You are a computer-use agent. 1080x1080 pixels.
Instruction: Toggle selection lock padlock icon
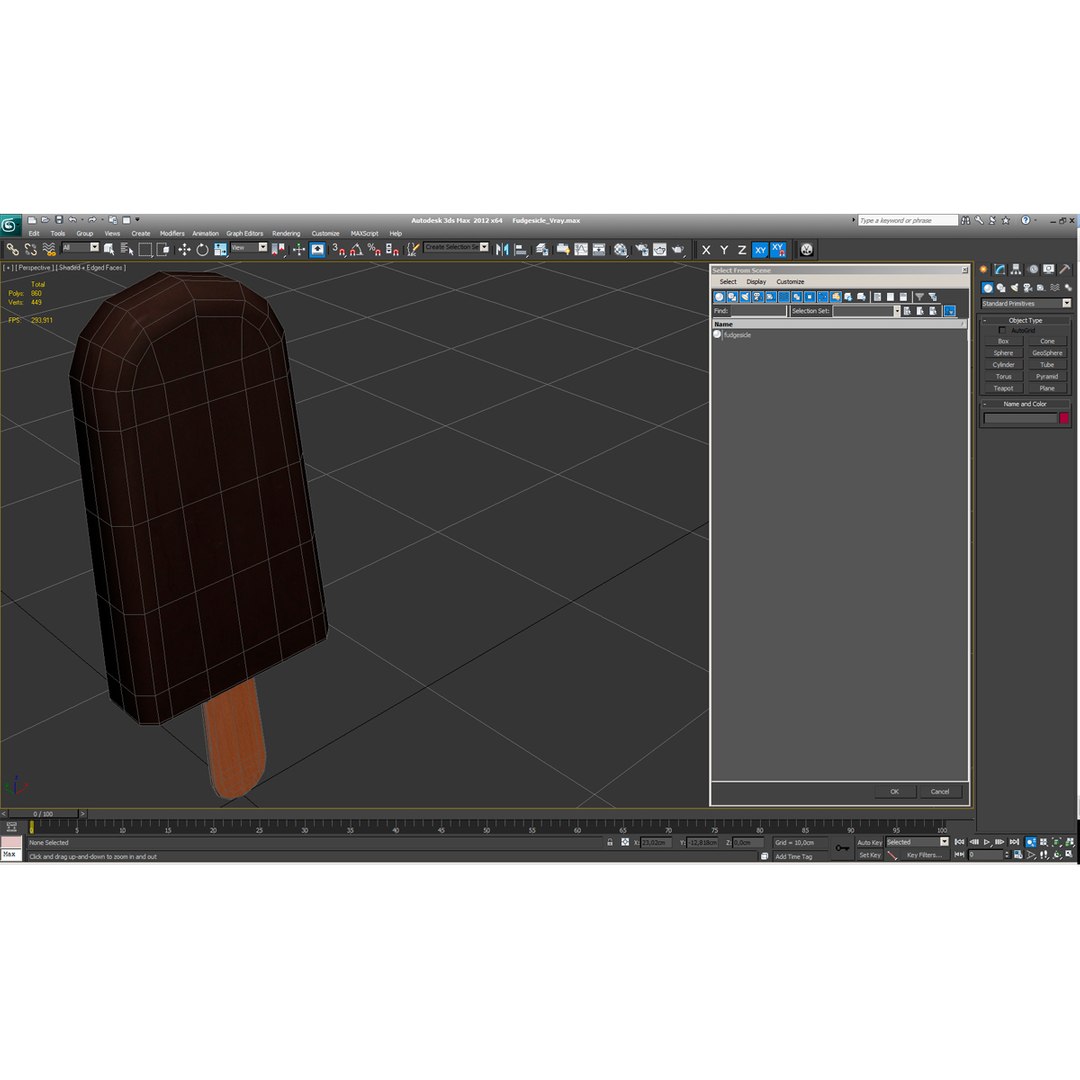pos(610,842)
